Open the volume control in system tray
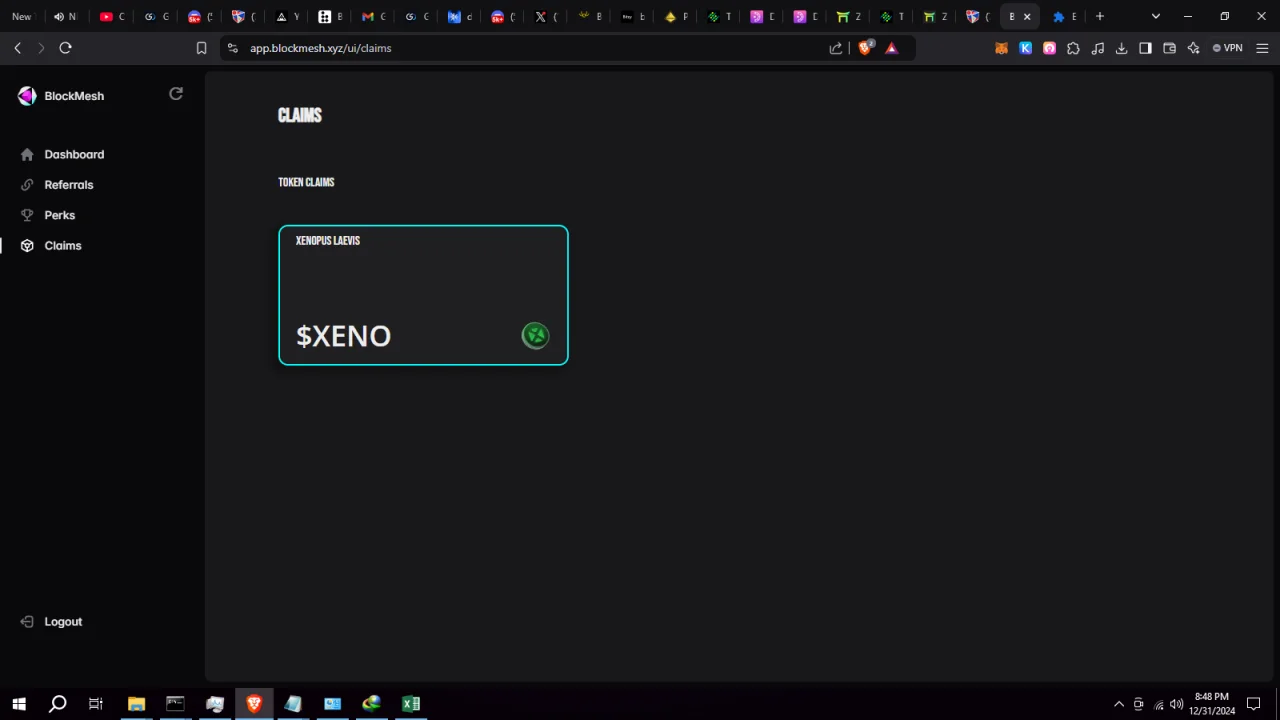Viewport: 1280px width, 720px height. tap(1177, 704)
